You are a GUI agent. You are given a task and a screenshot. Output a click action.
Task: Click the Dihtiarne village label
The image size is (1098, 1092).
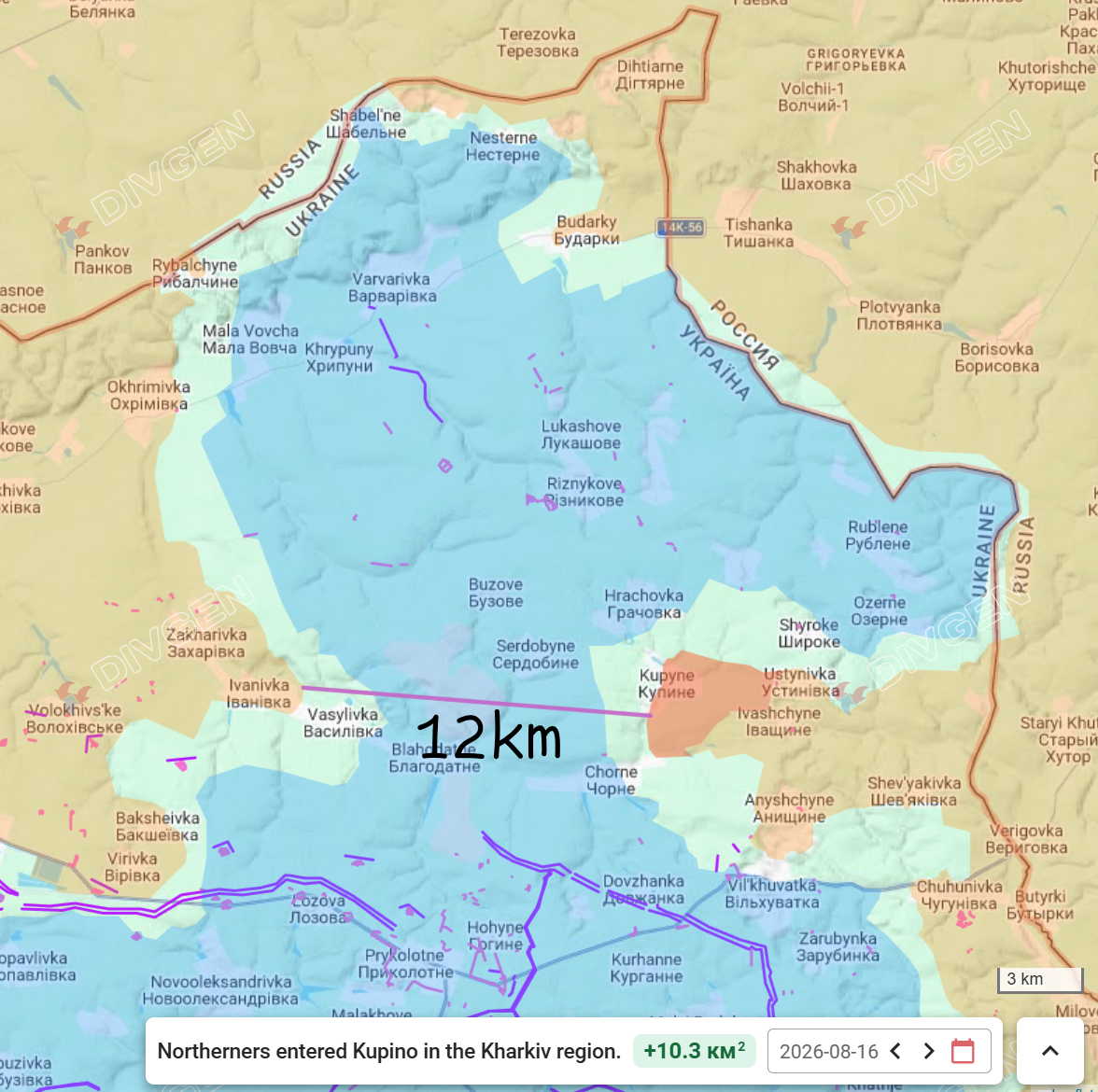[650, 75]
